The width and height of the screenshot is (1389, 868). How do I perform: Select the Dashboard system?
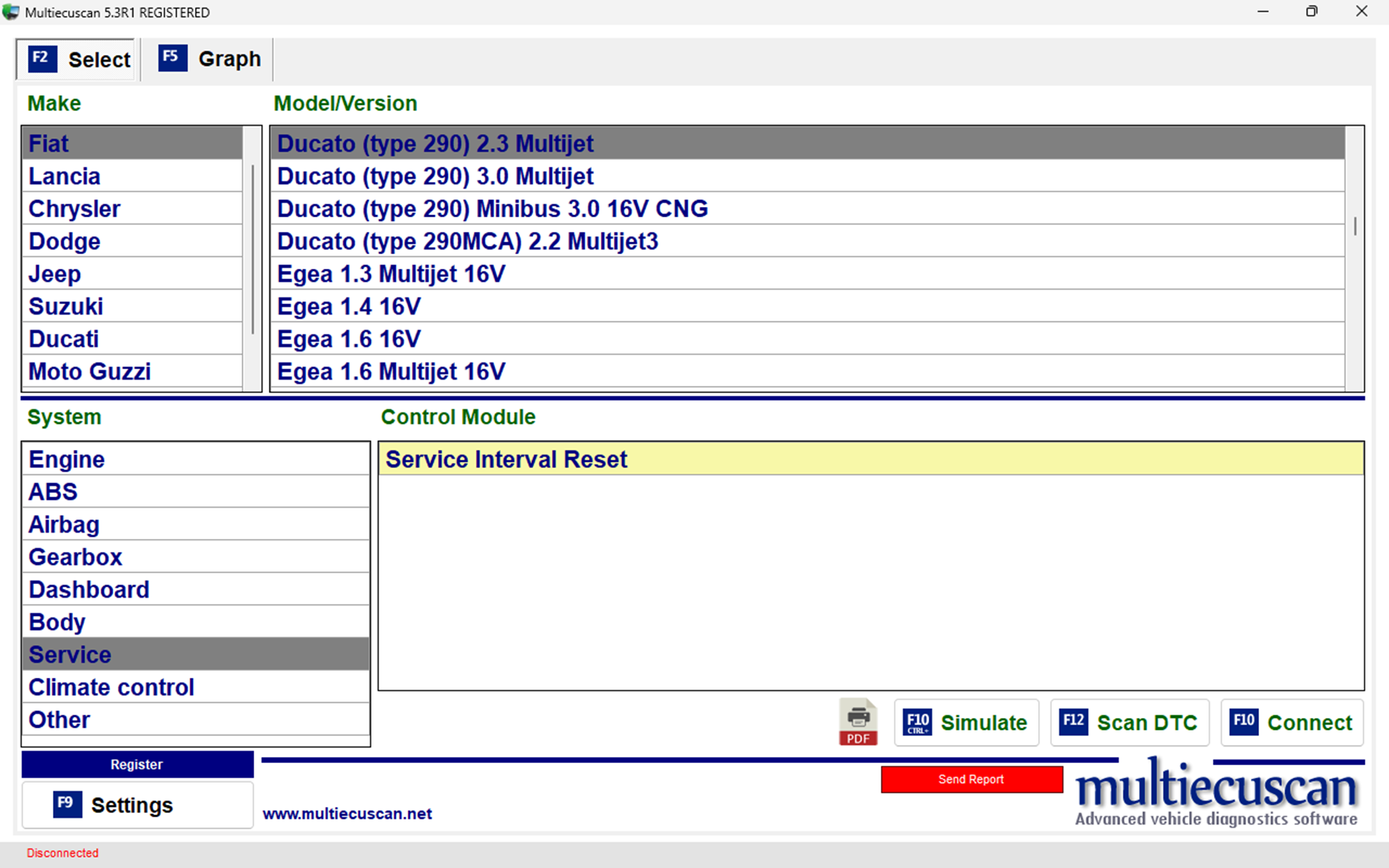[196, 590]
